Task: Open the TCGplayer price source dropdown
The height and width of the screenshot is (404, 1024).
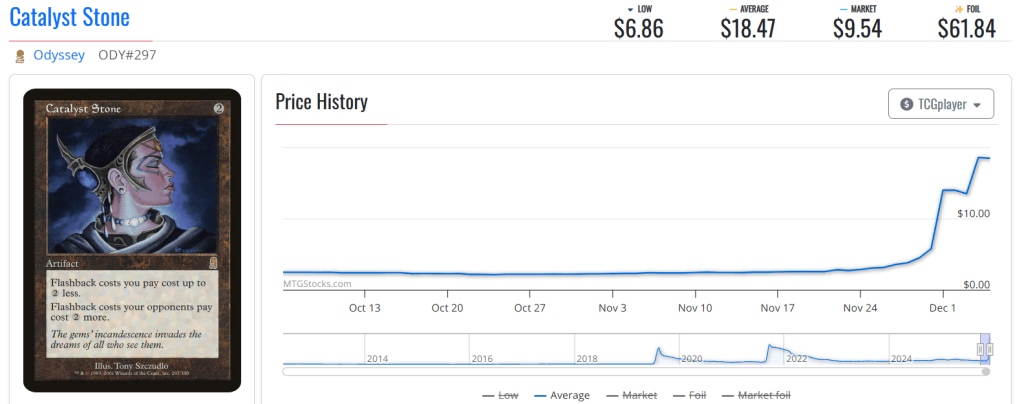Action: [x=940, y=104]
